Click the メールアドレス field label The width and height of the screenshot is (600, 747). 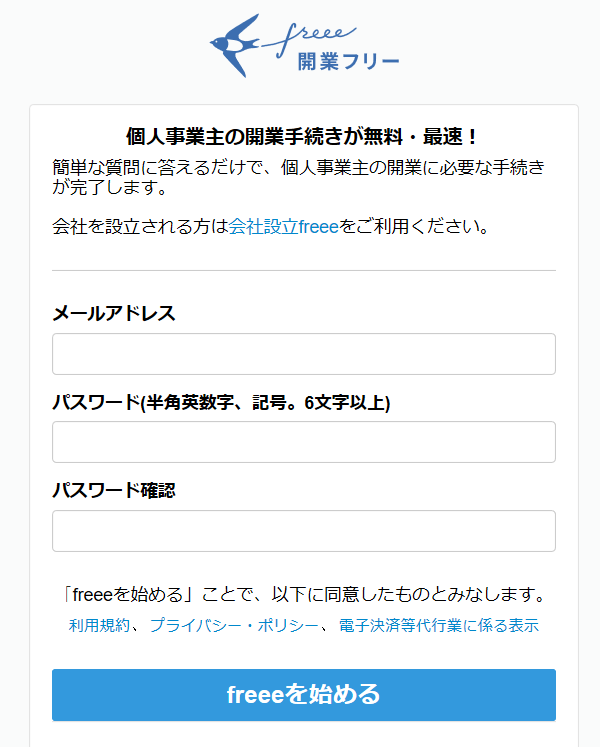click(x=114, y=313)
